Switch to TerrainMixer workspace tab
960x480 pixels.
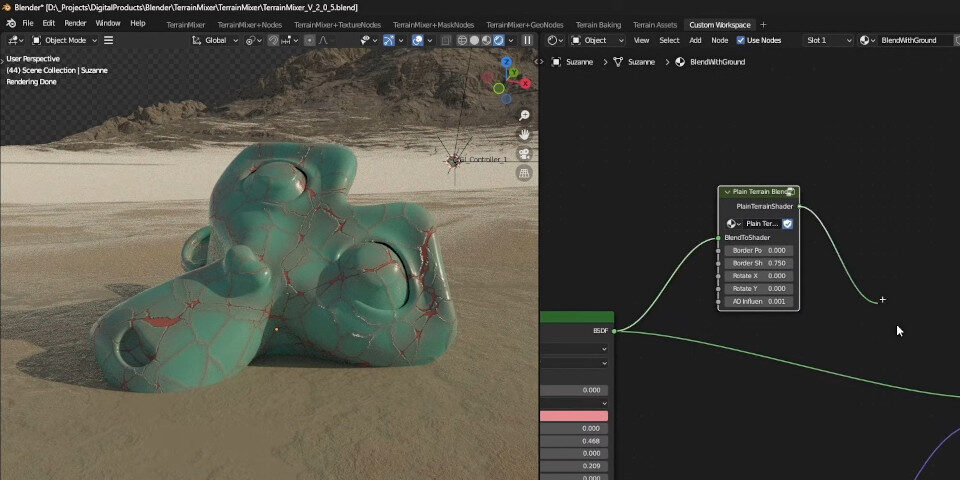186,25
